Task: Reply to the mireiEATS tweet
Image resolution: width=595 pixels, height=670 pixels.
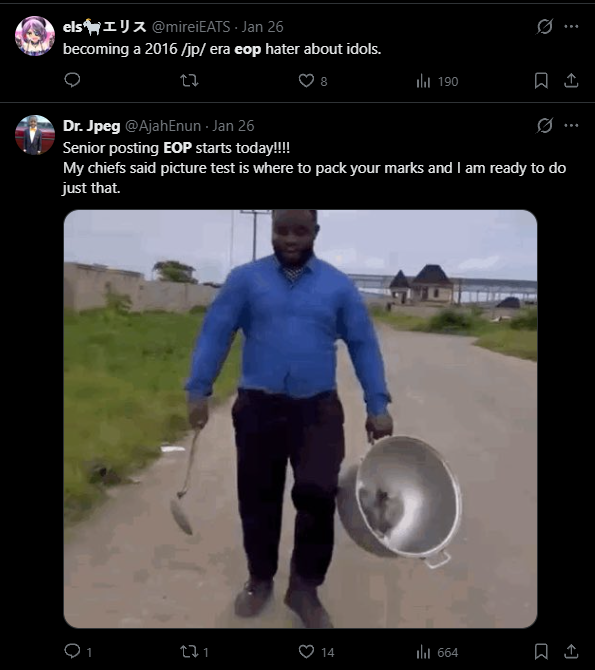Action: tap(72, 80)
